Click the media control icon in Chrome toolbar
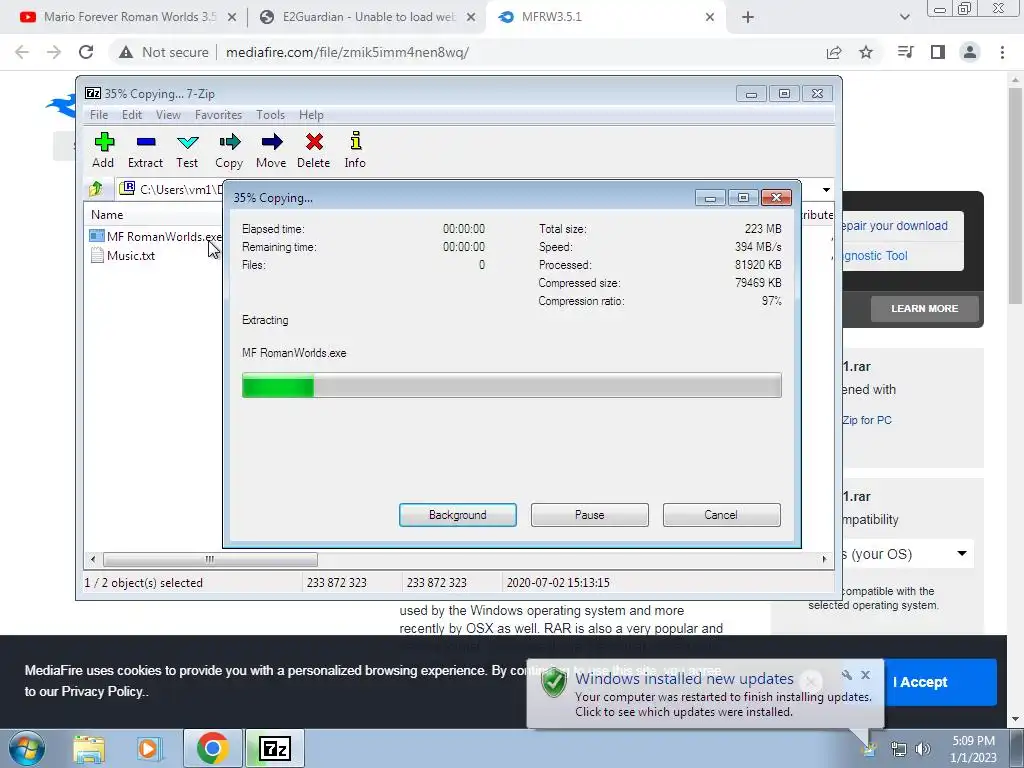The image size is (1024, 768). point(905,52)
